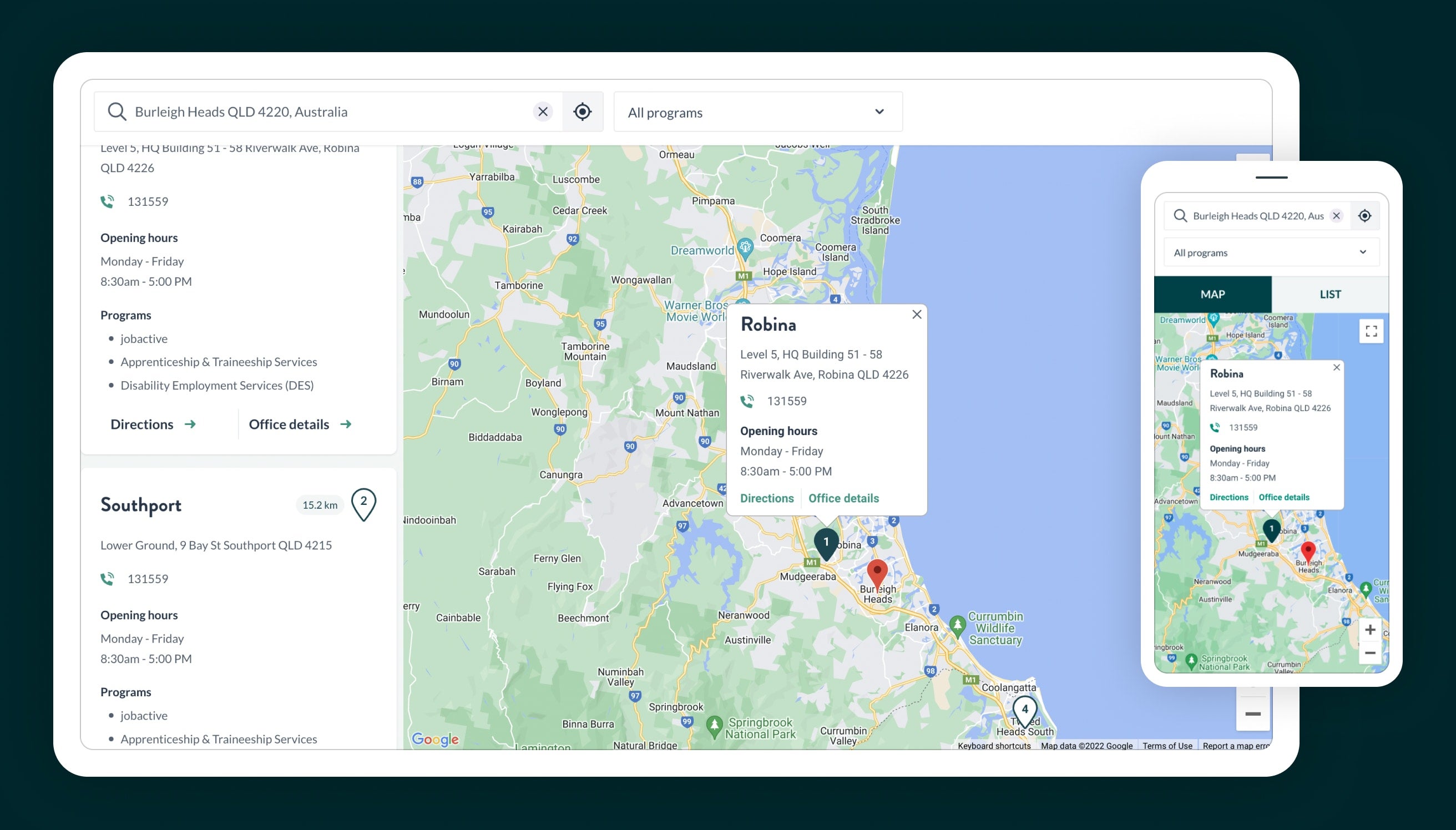Click the Southport number 2 pin icon
Screen dimensions: 1456x830
point(363,503)
